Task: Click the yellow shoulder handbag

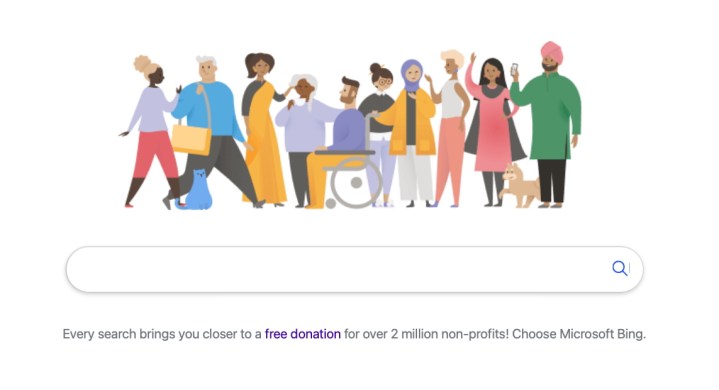Action: (191, 139)
